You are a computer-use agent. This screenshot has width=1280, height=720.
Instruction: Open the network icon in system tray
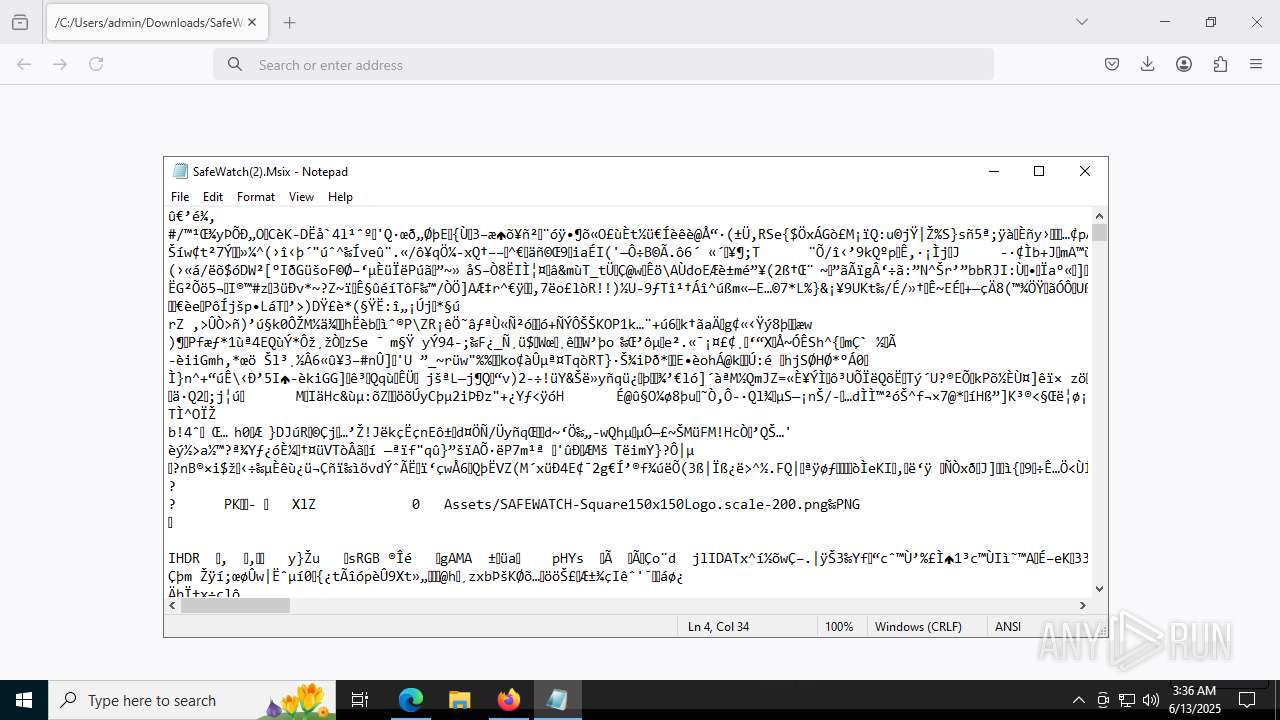click(1127, 700)
